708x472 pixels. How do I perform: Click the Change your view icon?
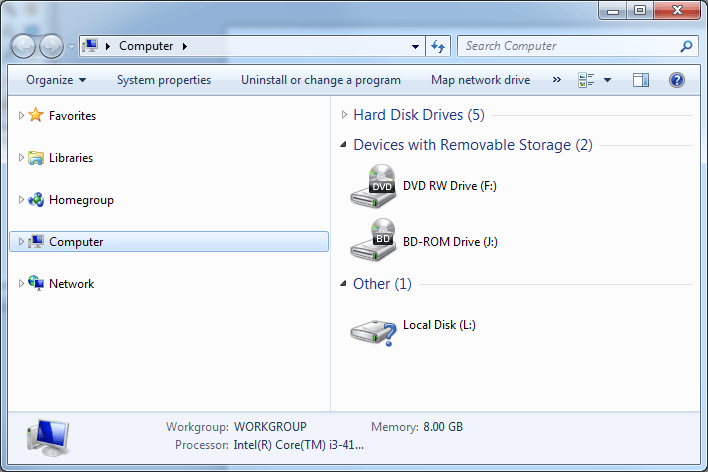point(586,80)
